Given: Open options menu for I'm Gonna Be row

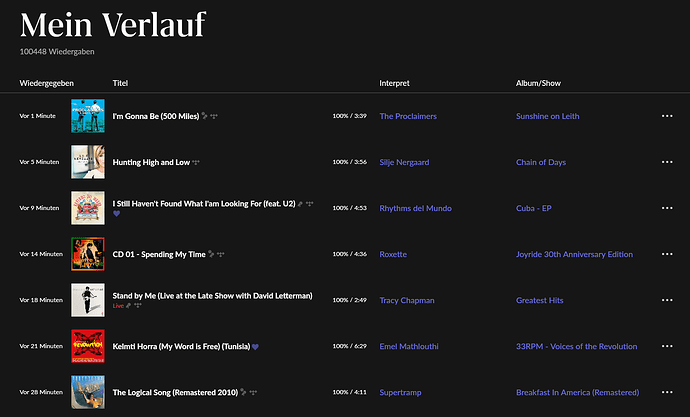Looking at the screenshot, I should click(667, 116).
